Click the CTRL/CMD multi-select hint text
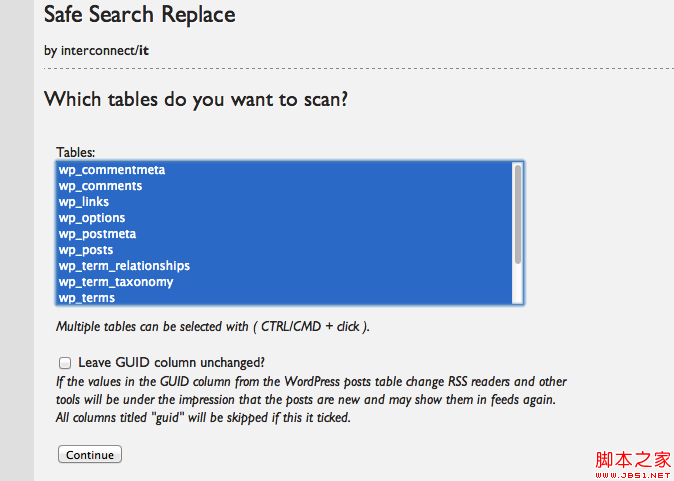The width and height of the screenshot is (674, 481). [x=213, y=327]
